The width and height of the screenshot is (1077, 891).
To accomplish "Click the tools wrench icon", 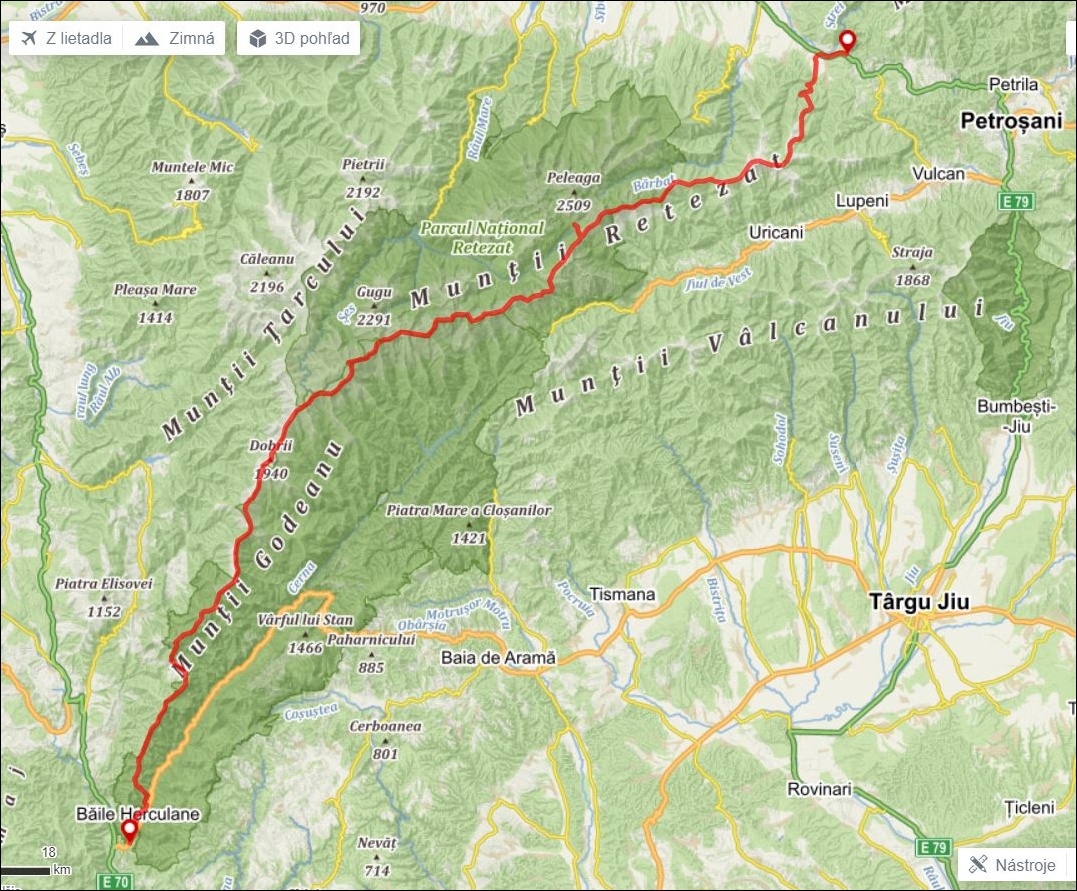I will pyautogui.click(x=977, y=864).
